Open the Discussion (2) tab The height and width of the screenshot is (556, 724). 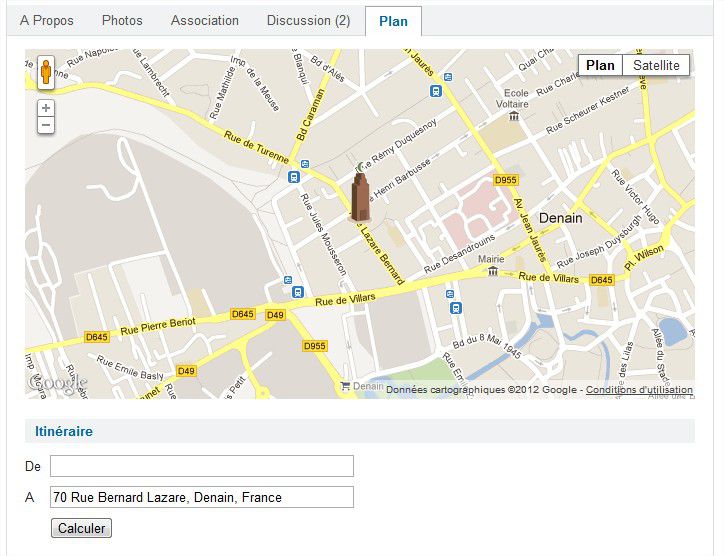[308, 20]
